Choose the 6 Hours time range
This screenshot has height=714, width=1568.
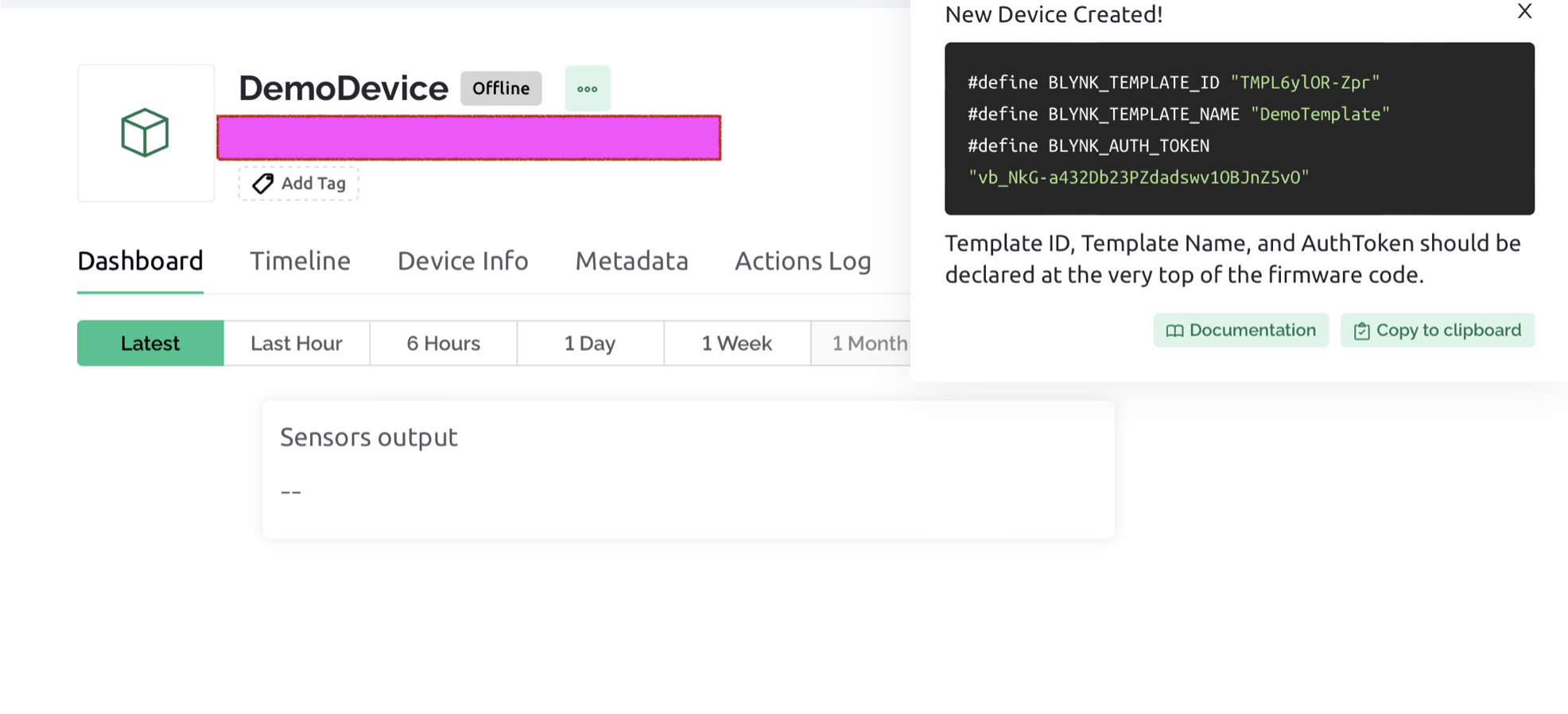(444, 343)
